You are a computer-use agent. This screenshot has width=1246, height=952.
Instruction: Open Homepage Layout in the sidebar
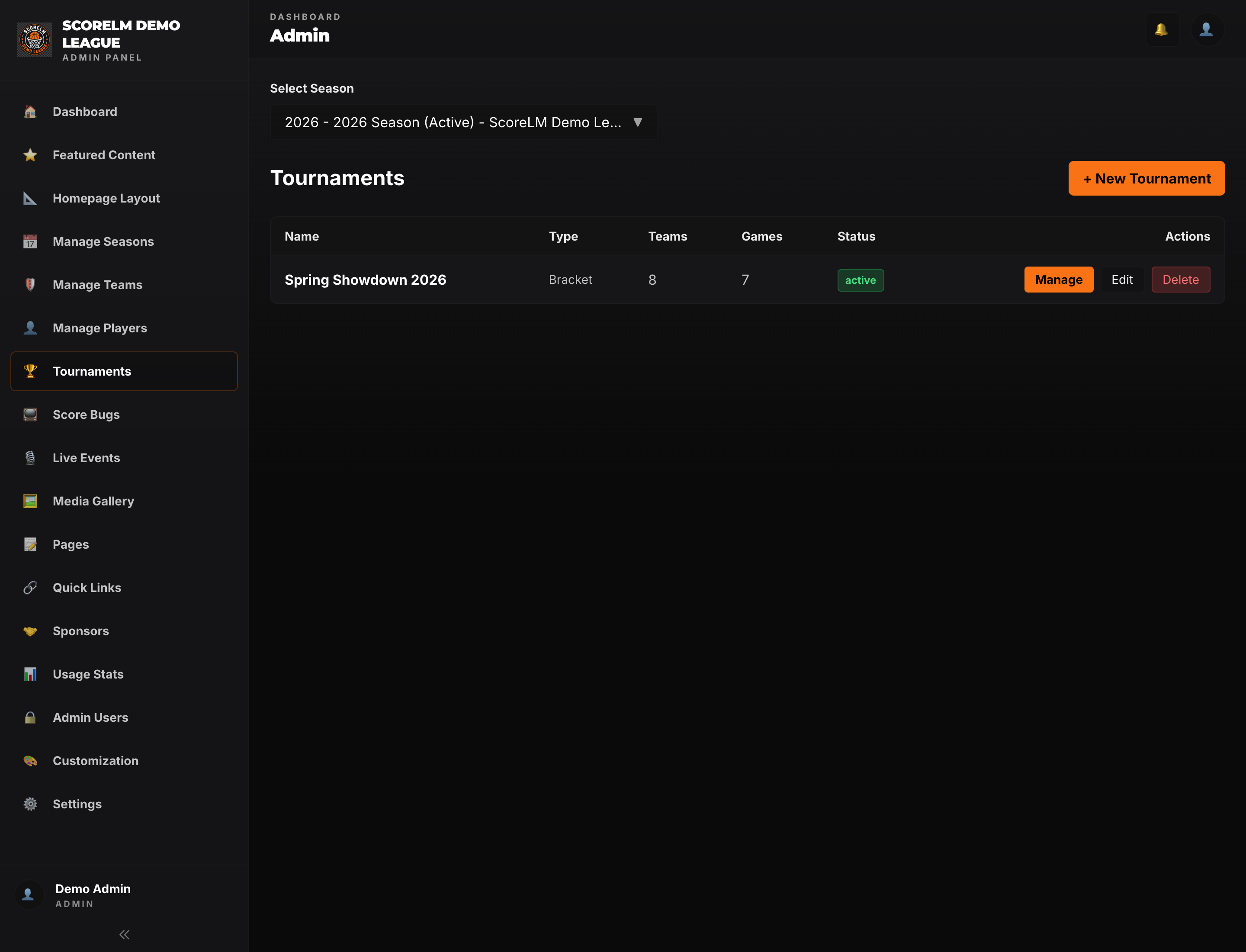pos(124,198)
